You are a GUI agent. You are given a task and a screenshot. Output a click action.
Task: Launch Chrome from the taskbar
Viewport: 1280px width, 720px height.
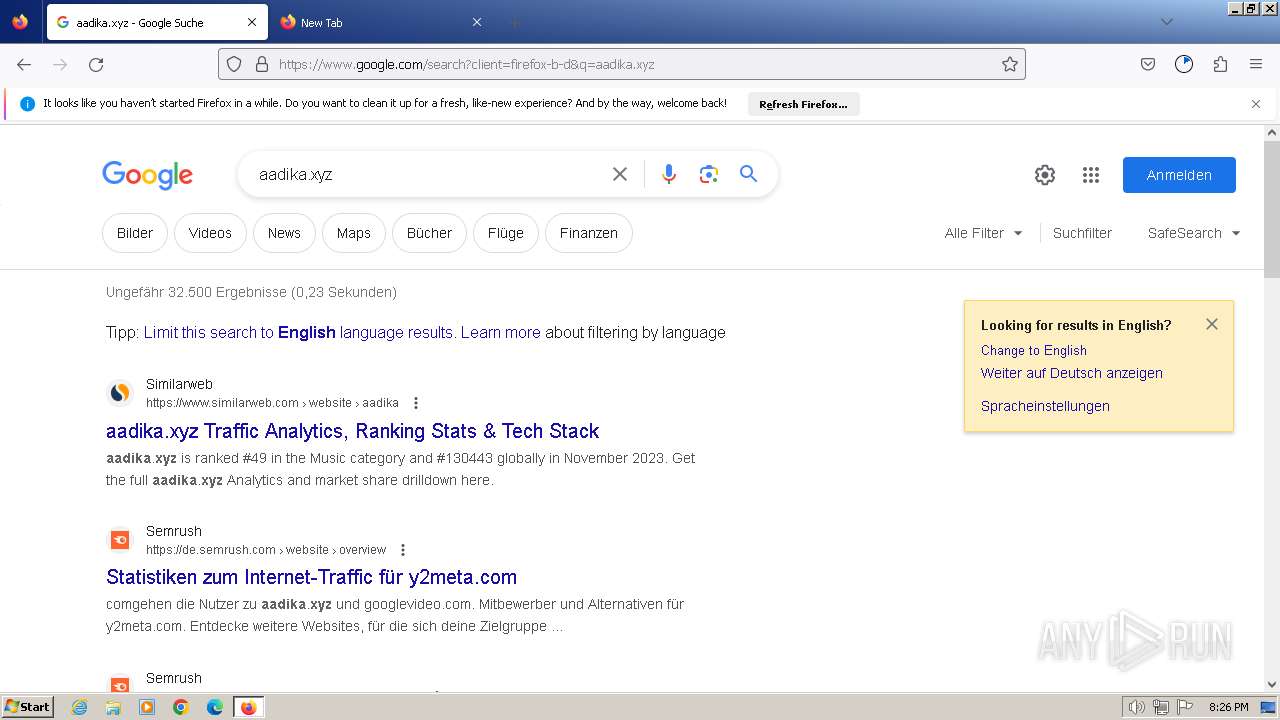[181, 707]
